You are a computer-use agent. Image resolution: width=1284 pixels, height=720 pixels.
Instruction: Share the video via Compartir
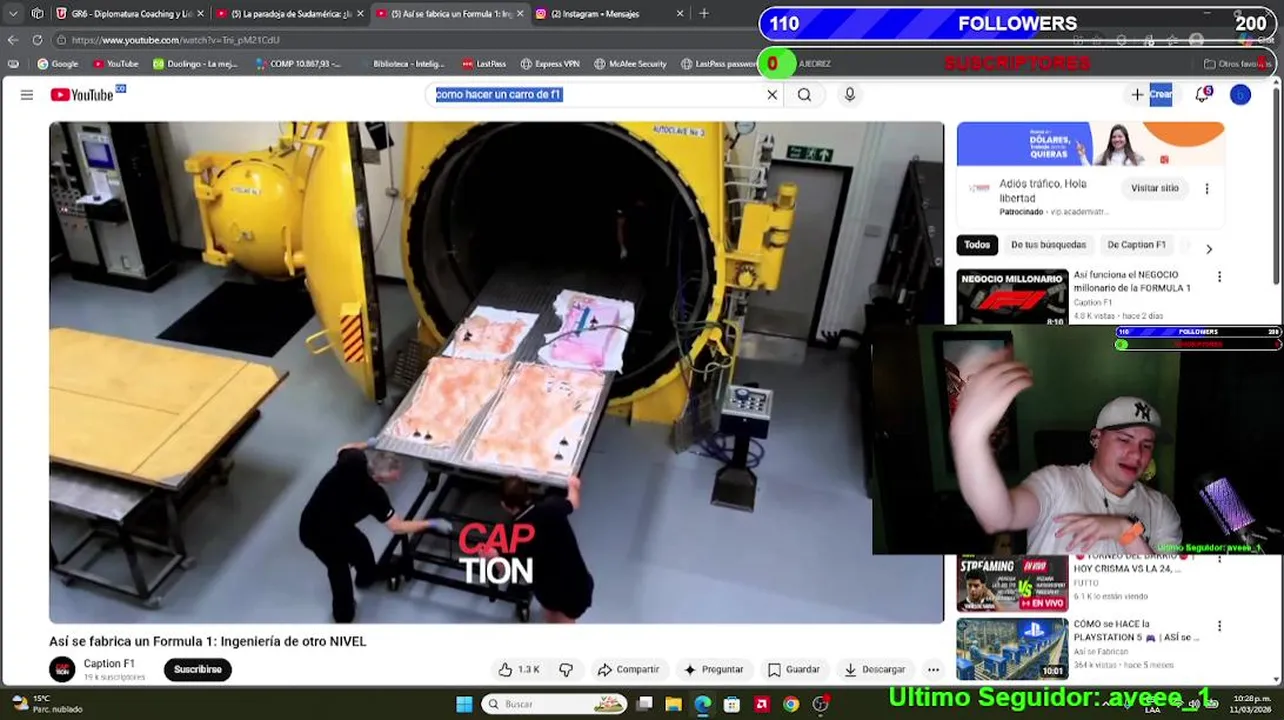click(x=628, y=669)
